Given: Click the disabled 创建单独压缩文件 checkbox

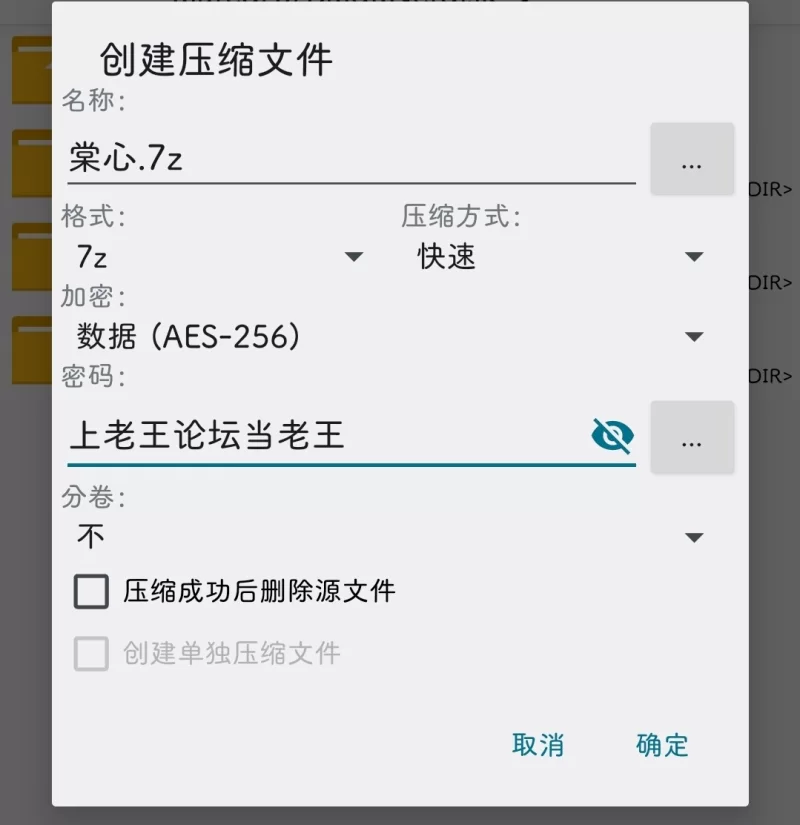Looking at the screenshot, I should click(x=91, y=653).
